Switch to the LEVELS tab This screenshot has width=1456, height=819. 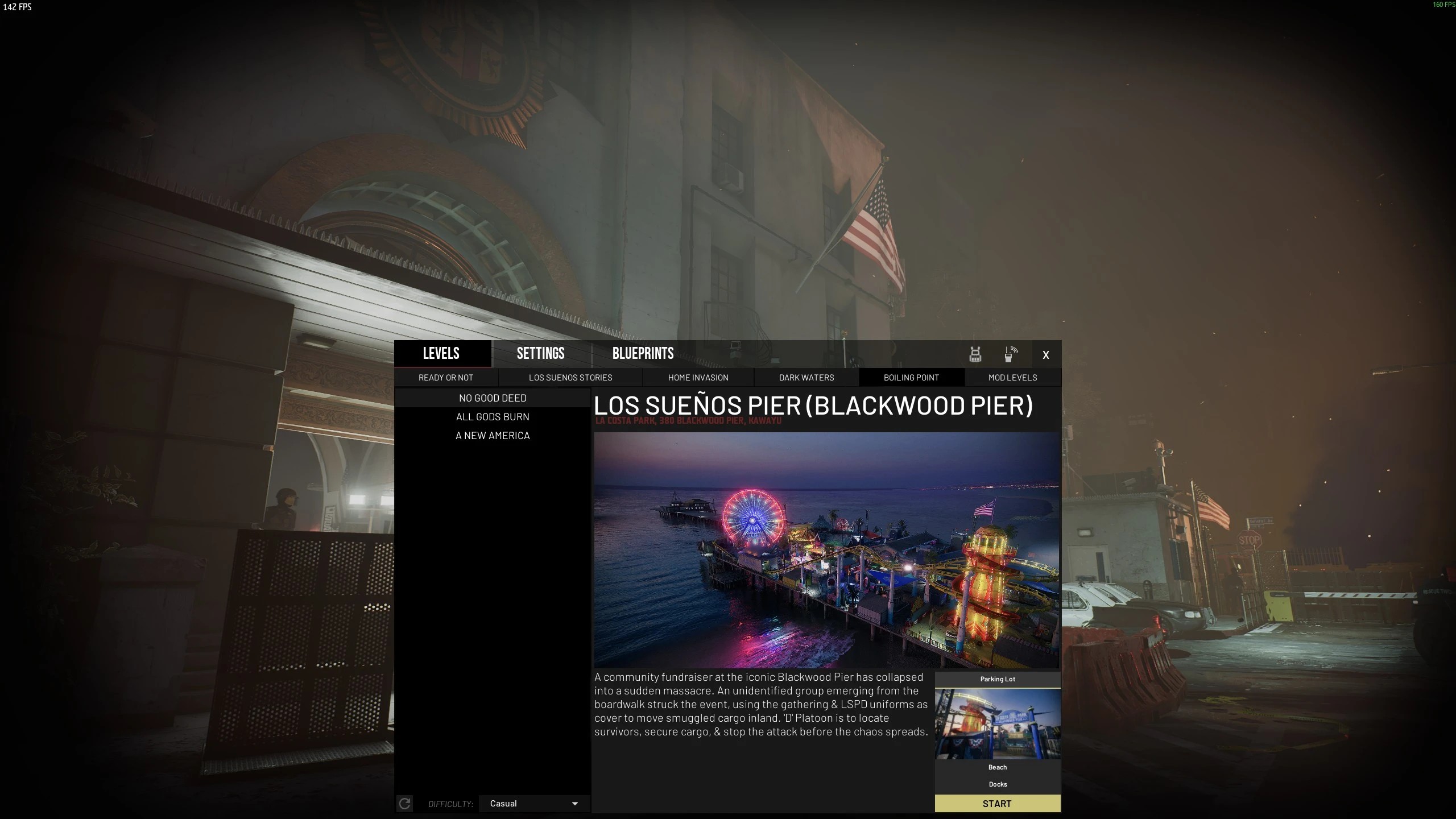pyautogui.click(x=441, y=353)
